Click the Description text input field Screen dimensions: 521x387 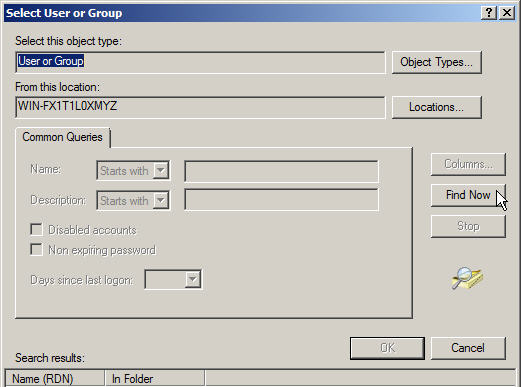click(281, 200)
